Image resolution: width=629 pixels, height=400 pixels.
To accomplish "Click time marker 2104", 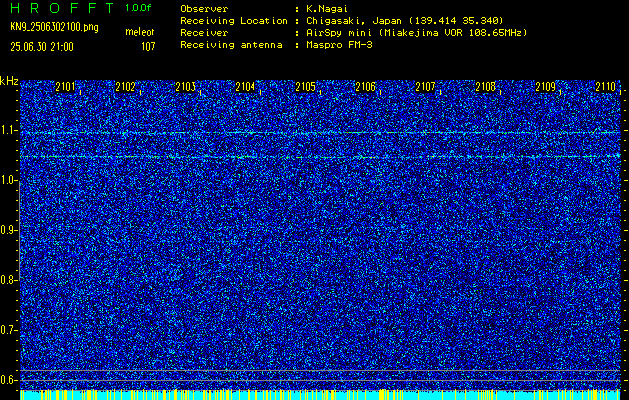I will click(x=245, y=87).
